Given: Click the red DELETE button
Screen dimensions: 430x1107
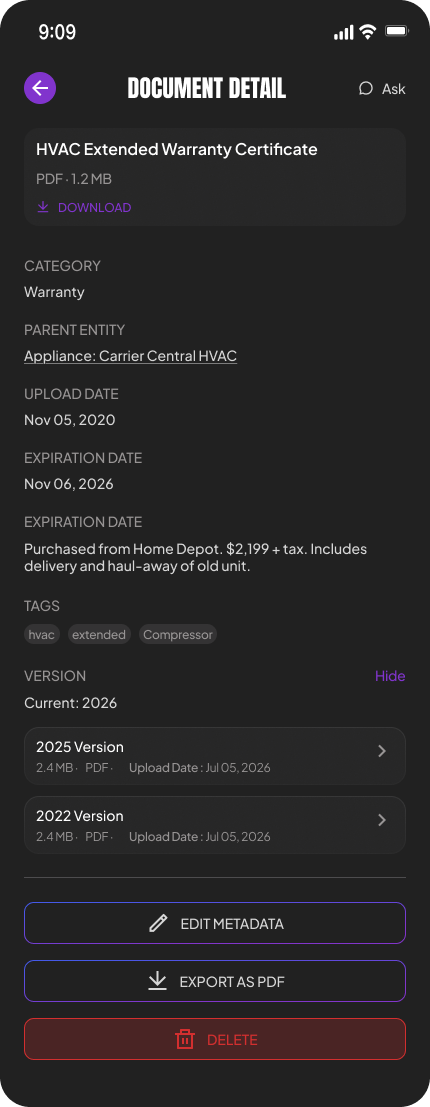Looking at the screenshot, I should [215, 1039].
